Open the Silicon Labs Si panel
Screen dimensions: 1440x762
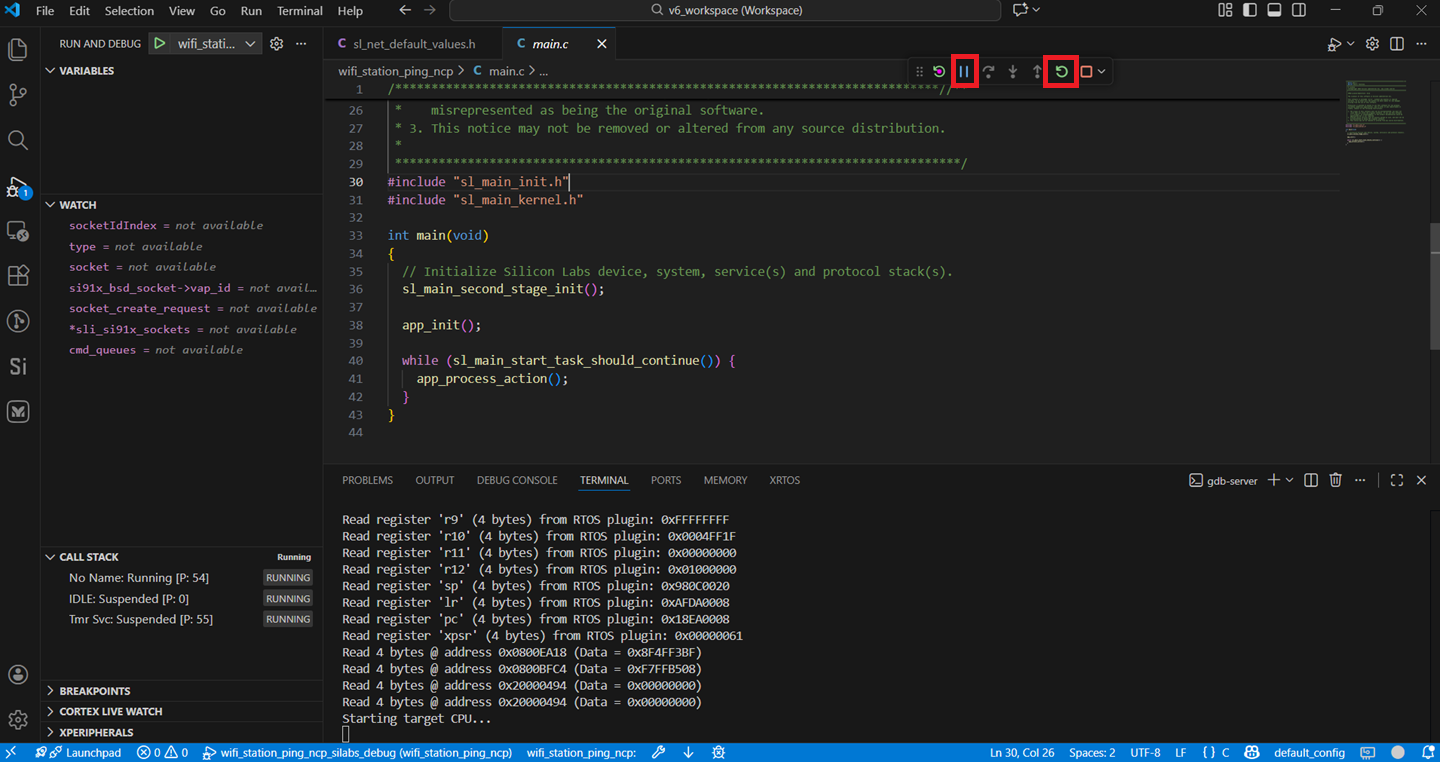(18, 366)
